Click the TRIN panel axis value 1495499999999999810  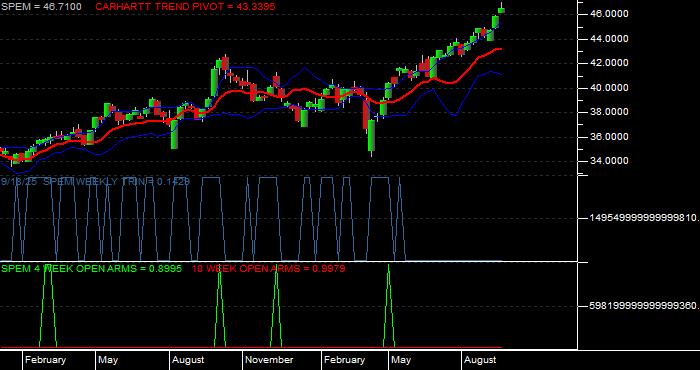click(644, 218)
